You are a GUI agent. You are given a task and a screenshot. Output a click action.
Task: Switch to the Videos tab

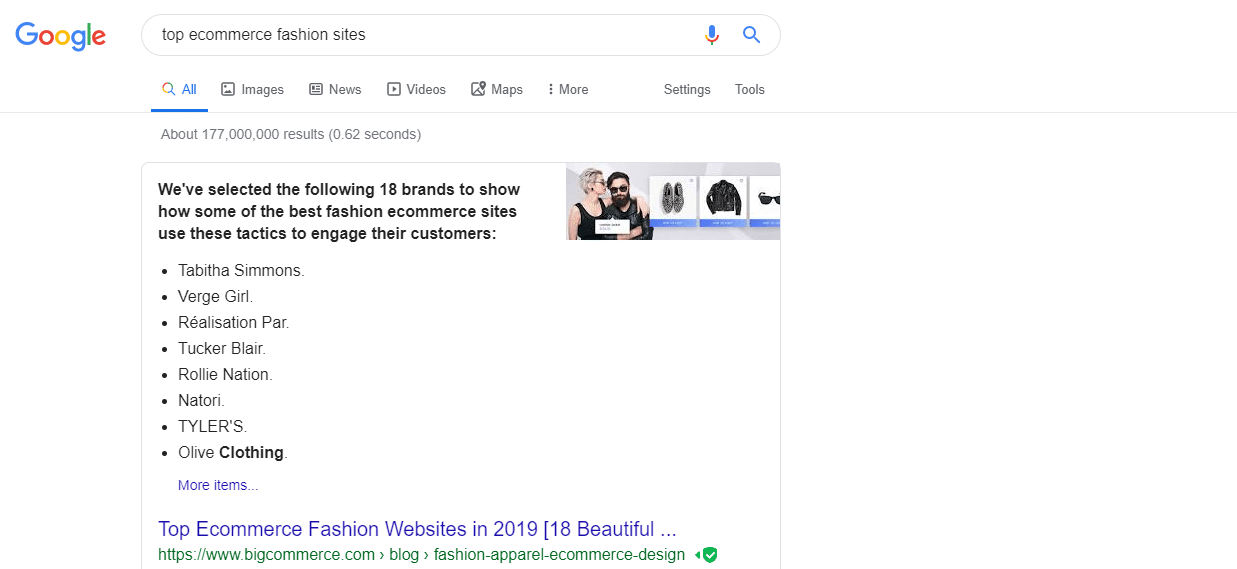point(417,90)
